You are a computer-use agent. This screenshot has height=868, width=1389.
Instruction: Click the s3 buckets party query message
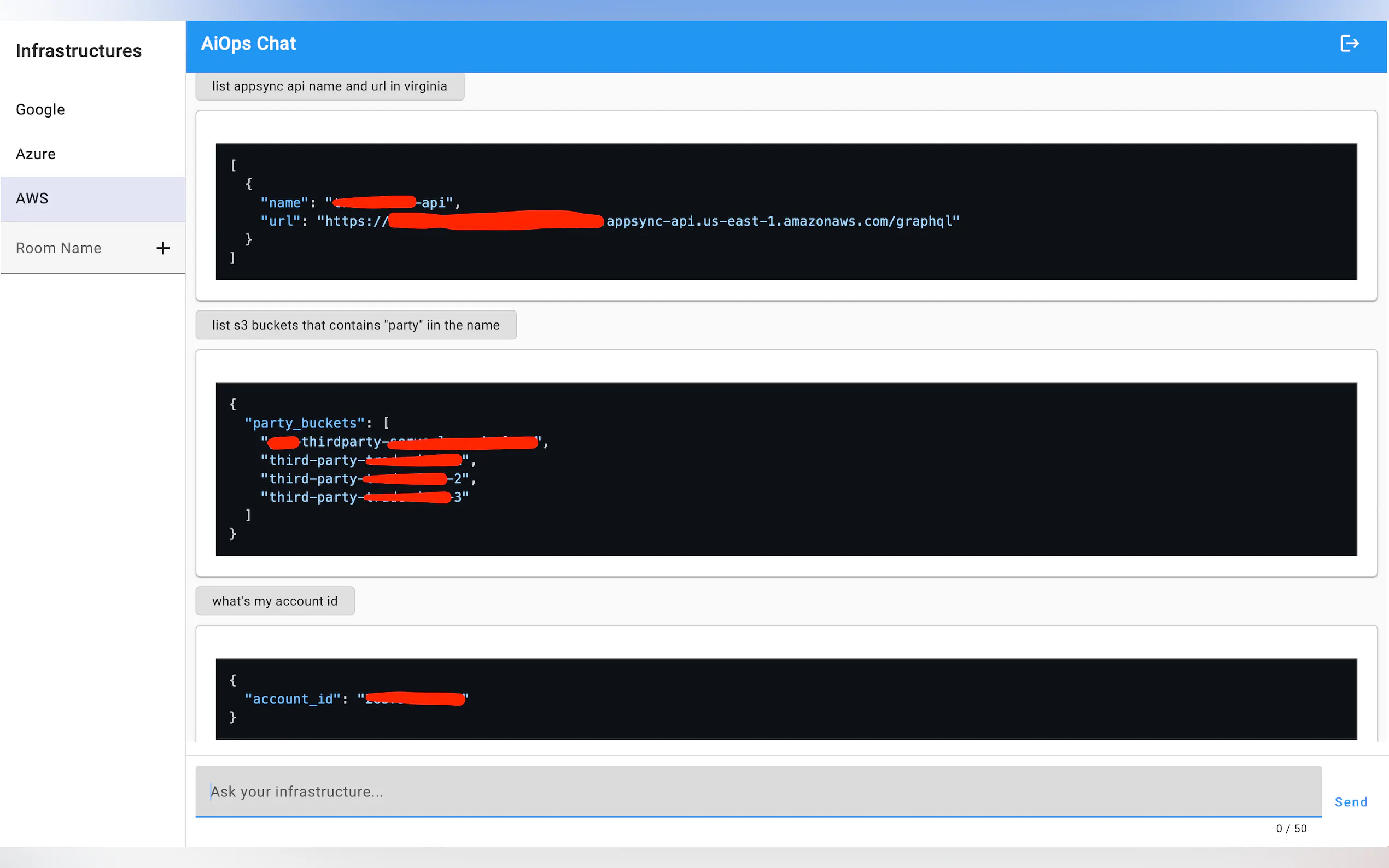(x=356, y=325)
